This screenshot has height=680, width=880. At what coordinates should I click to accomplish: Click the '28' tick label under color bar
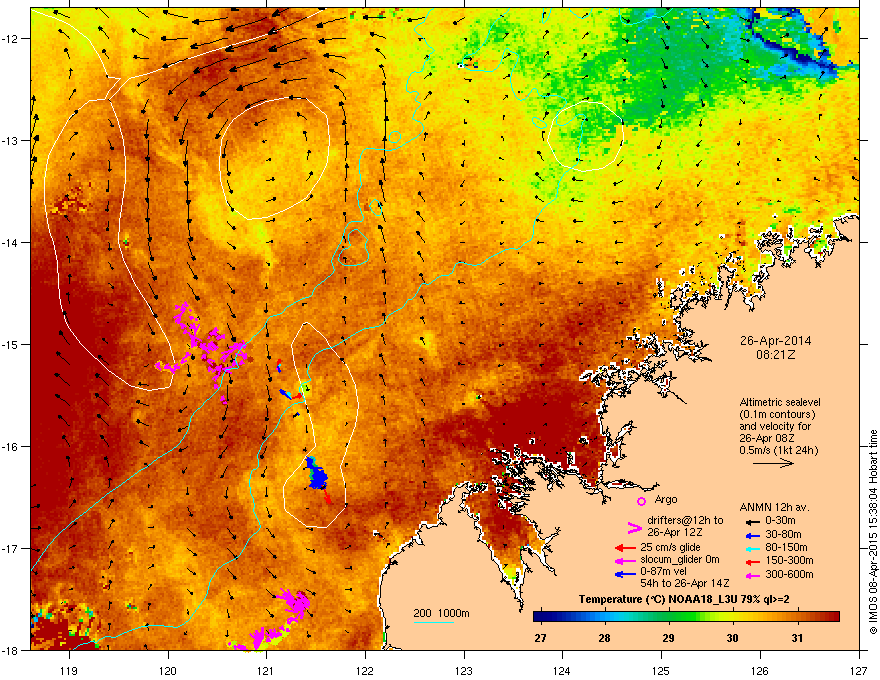[604, 638]
